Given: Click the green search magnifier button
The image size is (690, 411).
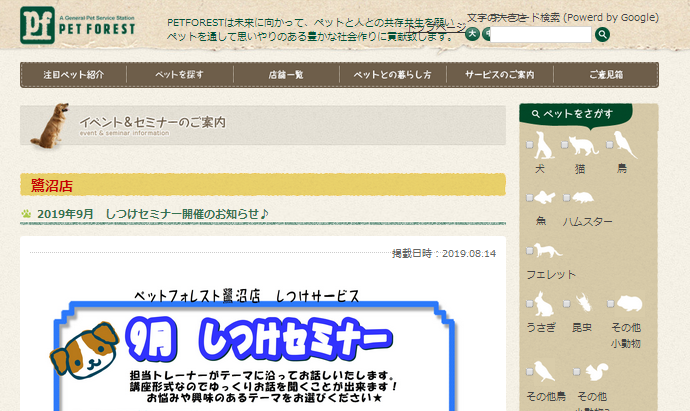Looking at the screenshot, I should pos(602,34).
